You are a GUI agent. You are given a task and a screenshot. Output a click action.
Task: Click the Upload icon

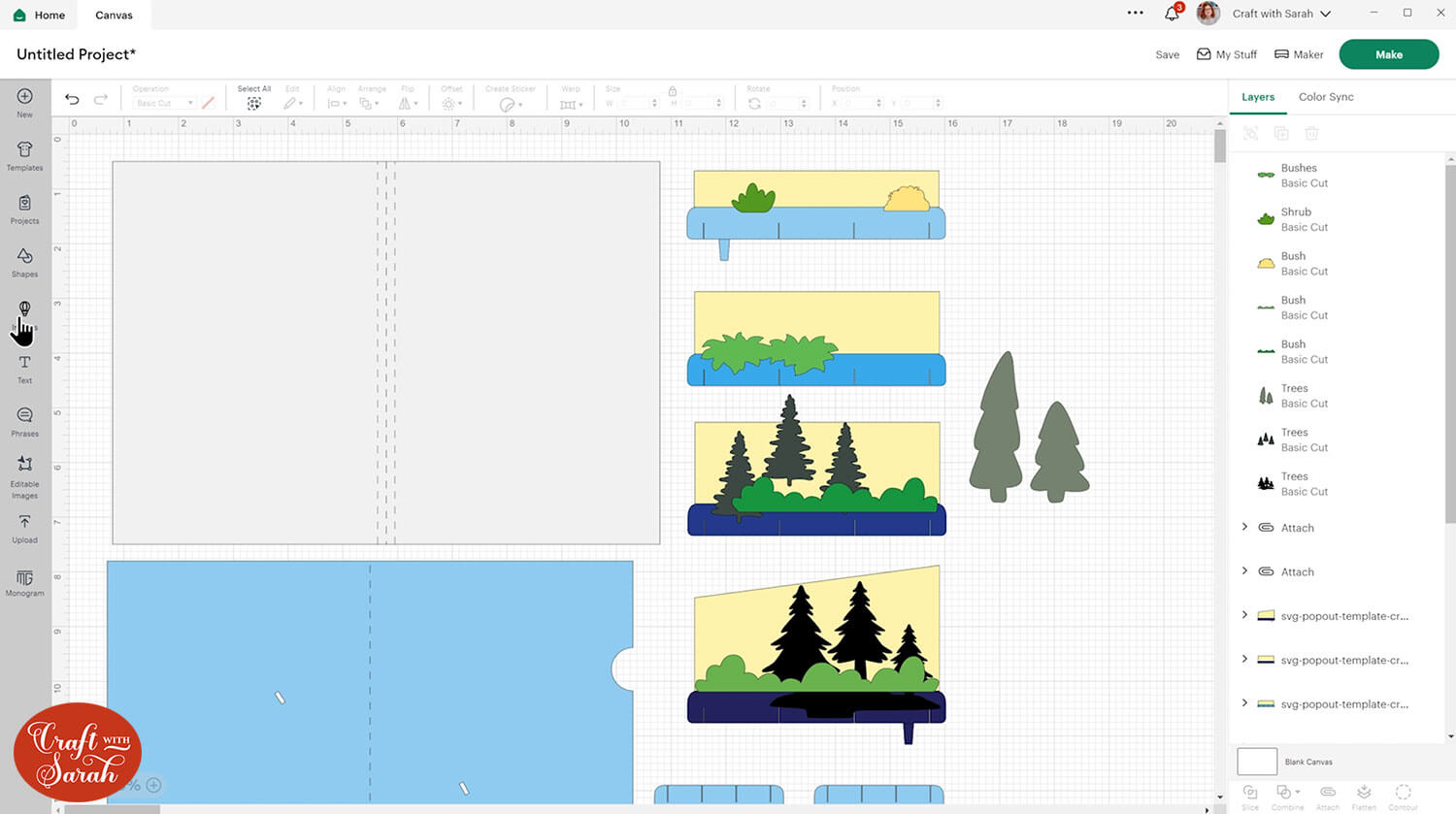point(25,528)
